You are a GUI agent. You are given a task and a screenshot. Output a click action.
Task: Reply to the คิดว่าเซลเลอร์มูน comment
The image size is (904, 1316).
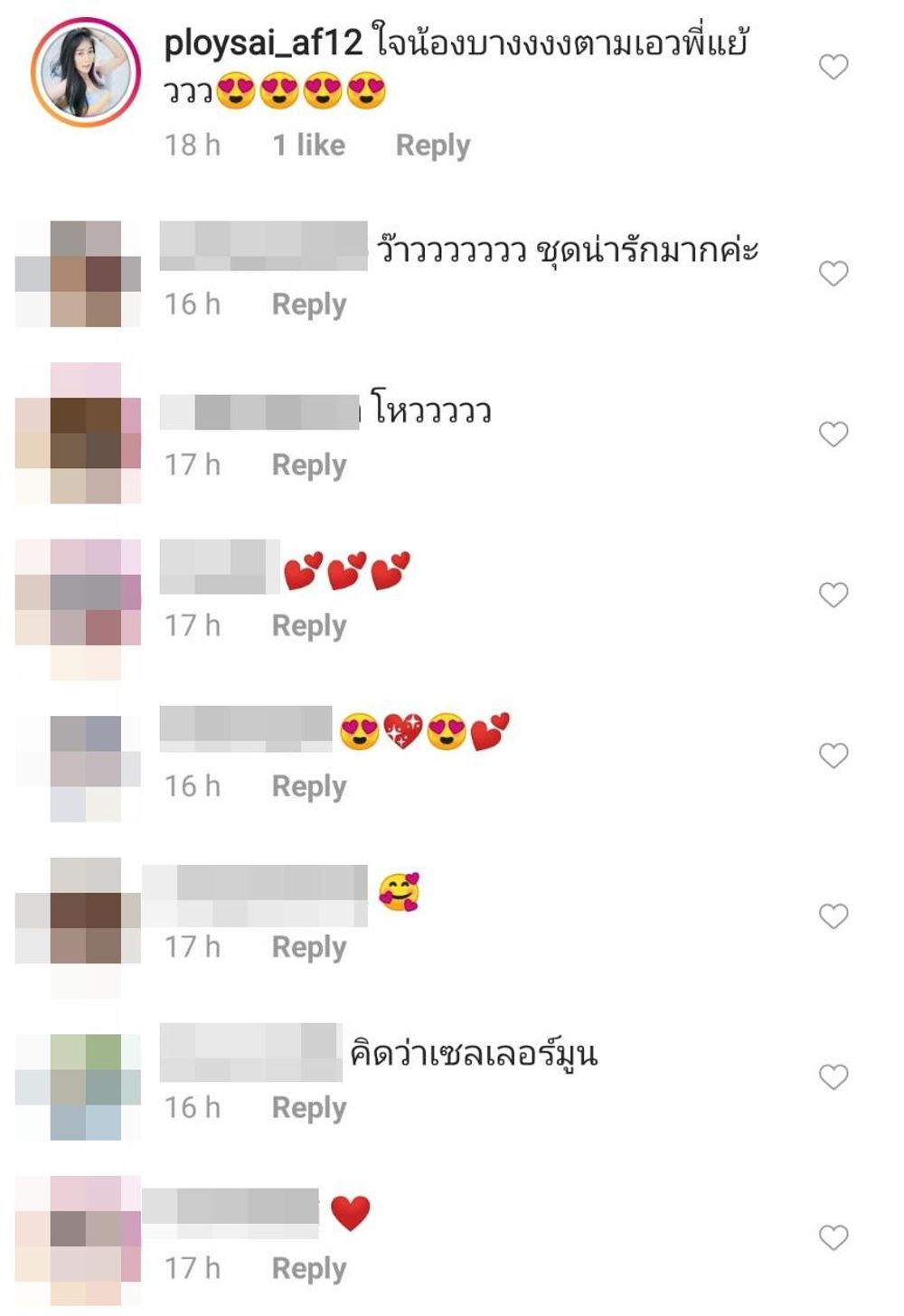(x=309, y=1108)
